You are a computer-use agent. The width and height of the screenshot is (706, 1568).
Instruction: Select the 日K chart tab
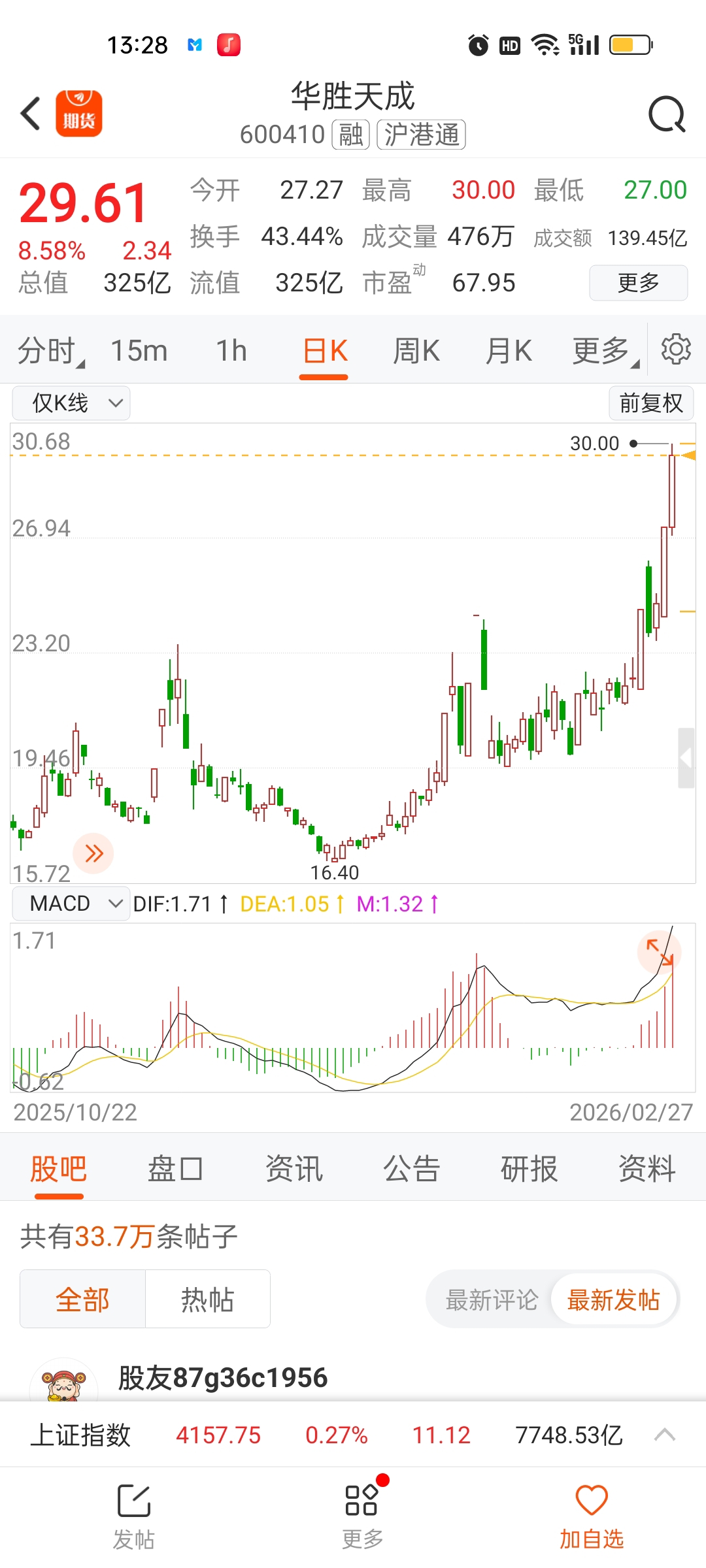324,351
